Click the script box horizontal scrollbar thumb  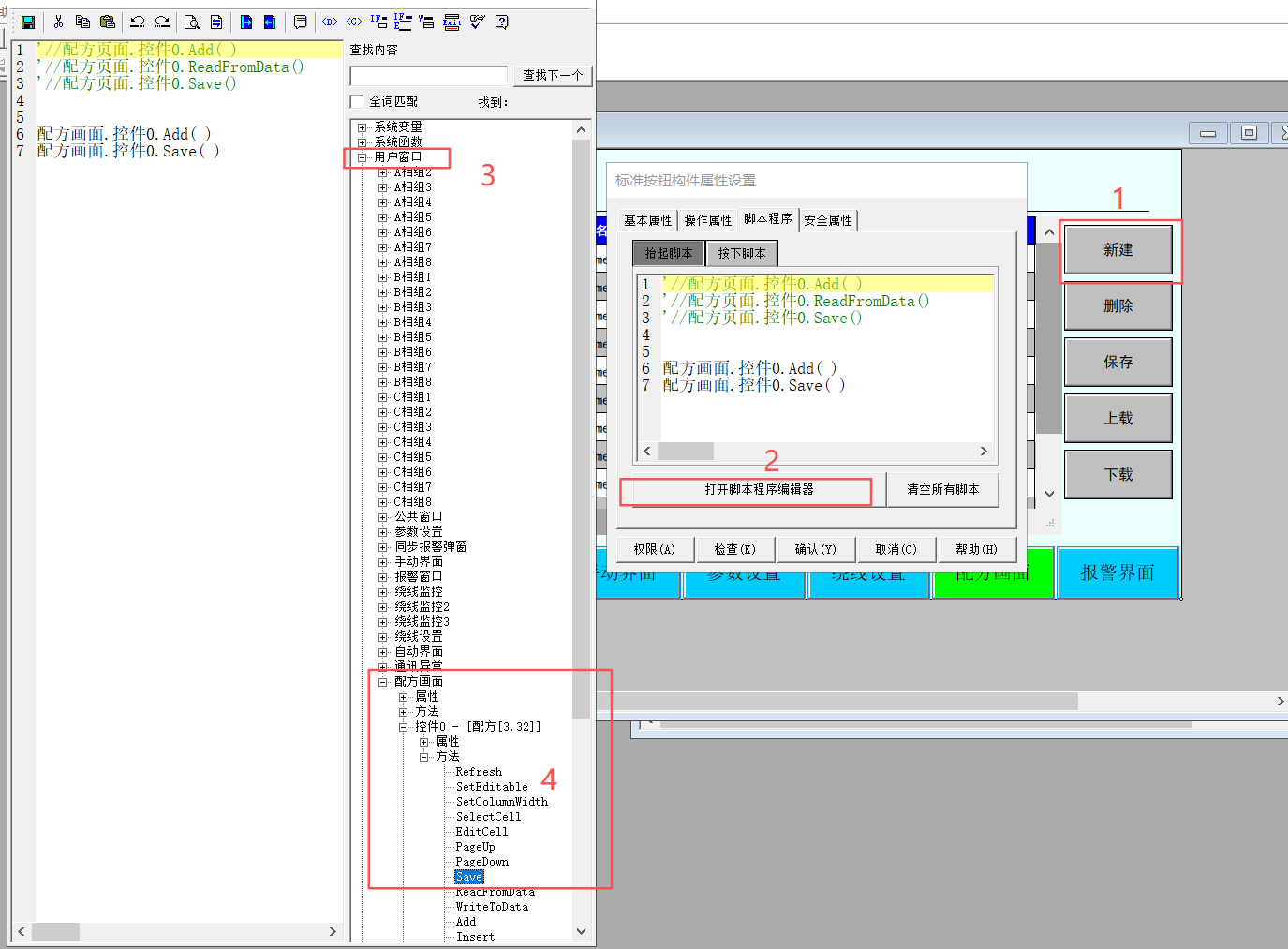686,452
